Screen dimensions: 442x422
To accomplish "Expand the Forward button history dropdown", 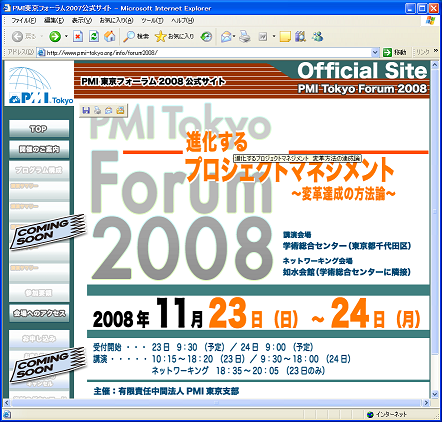I will [x=66, y=36].
